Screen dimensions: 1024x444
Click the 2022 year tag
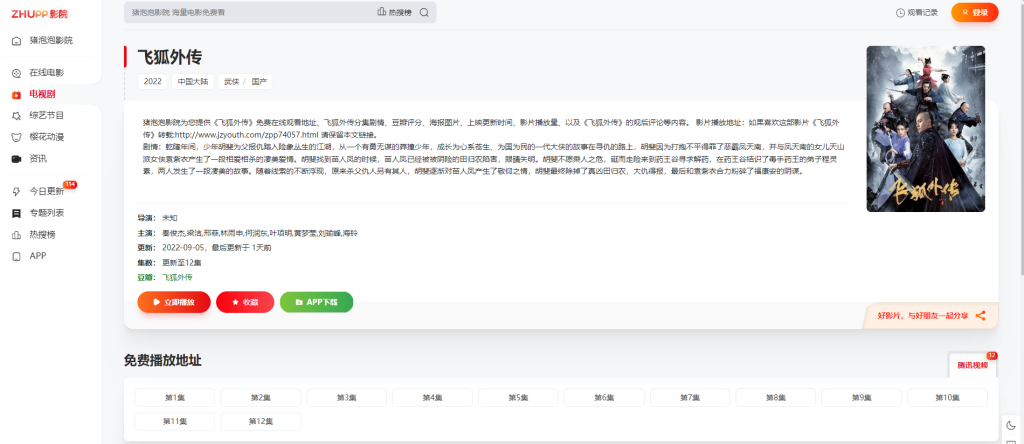(152, 82)
